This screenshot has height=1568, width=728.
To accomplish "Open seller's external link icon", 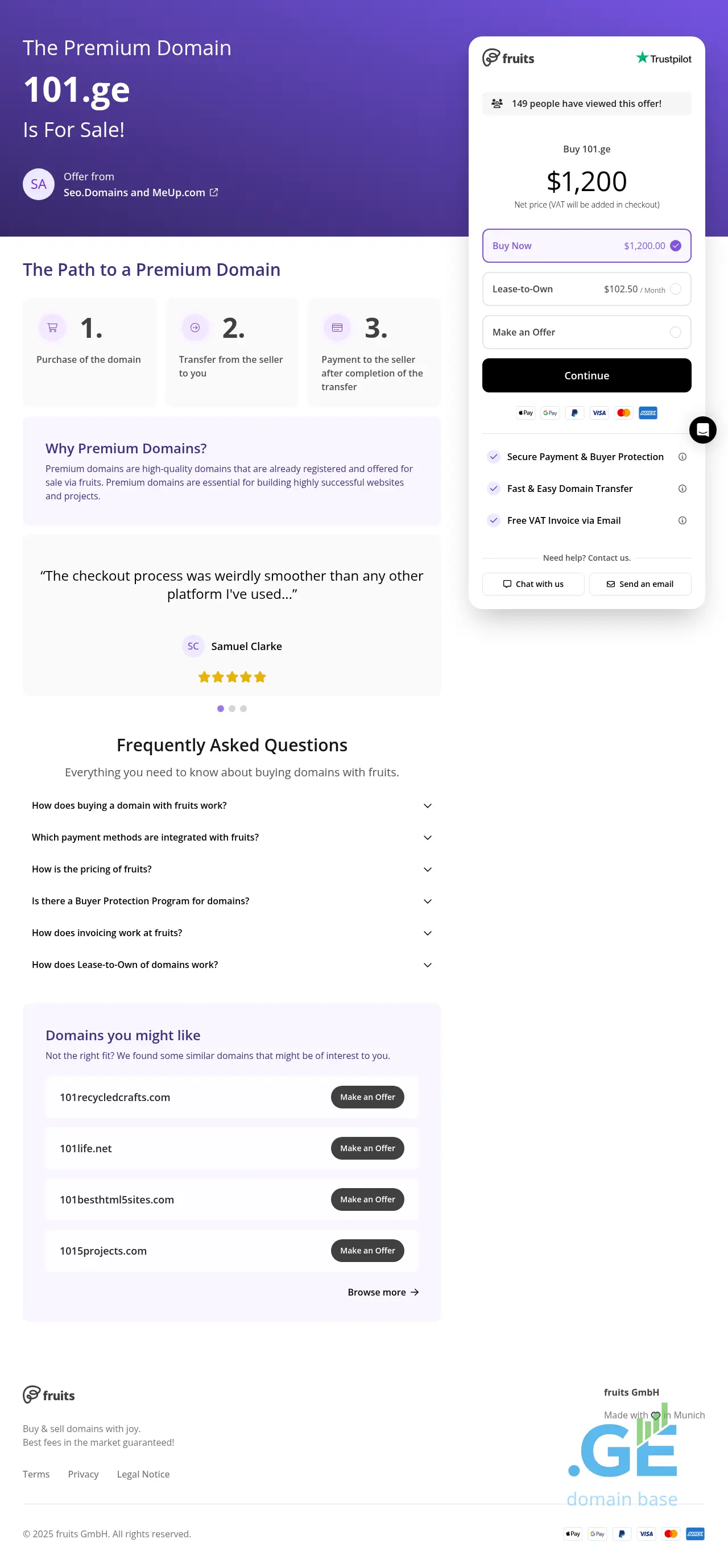I will pos(214,192).
